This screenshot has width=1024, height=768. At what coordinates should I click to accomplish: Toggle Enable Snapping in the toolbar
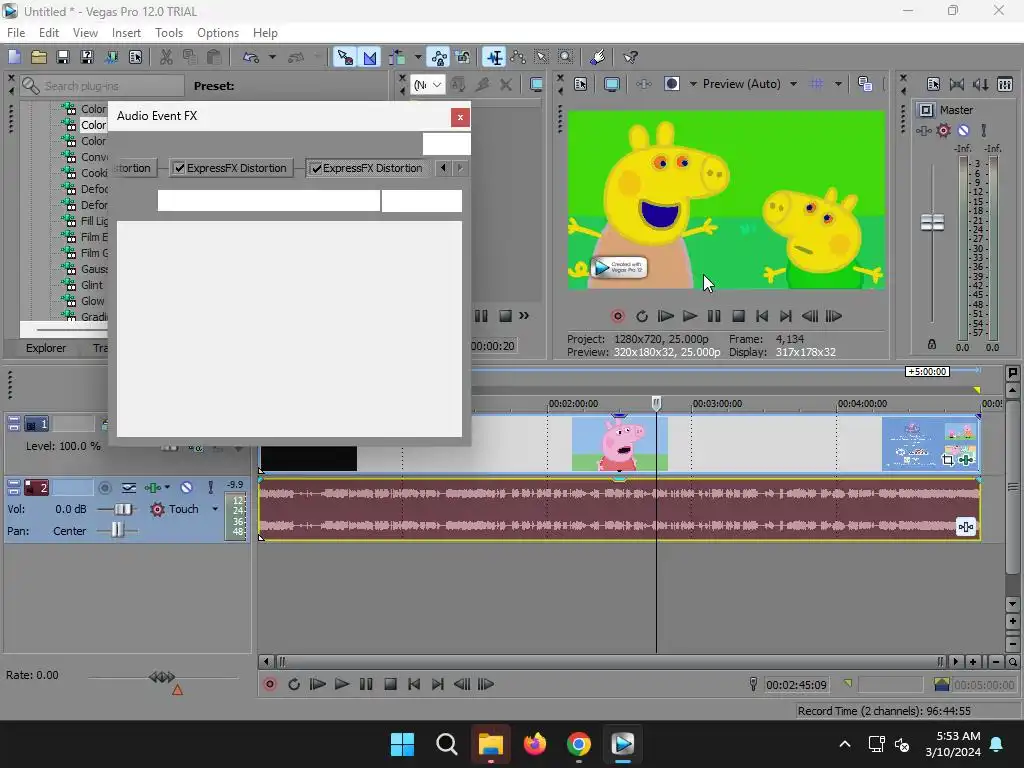344,57
